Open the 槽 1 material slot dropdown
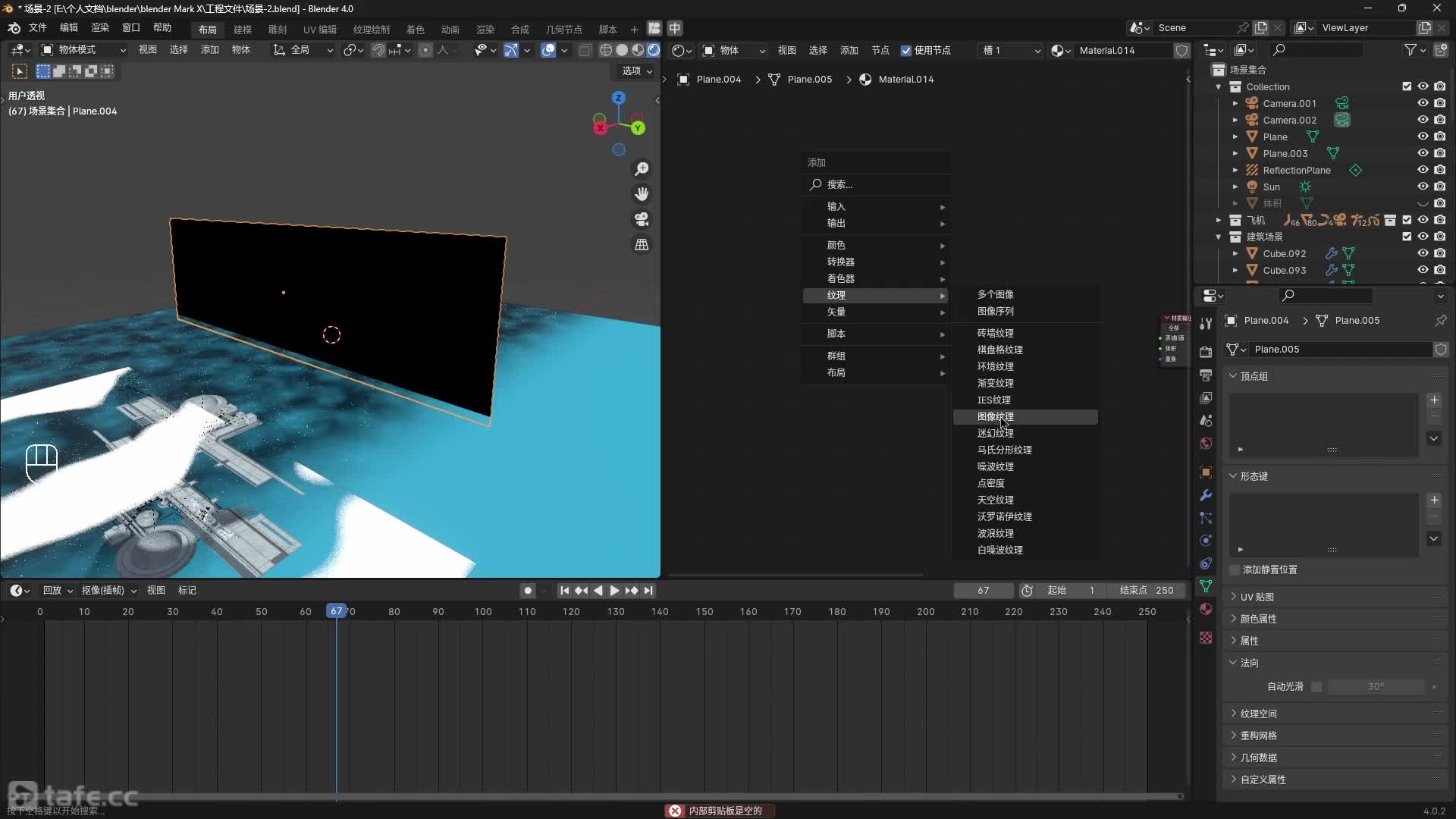Viewport: 1456px width, 819px height. pyautogui.click(x=1011, y=51)
